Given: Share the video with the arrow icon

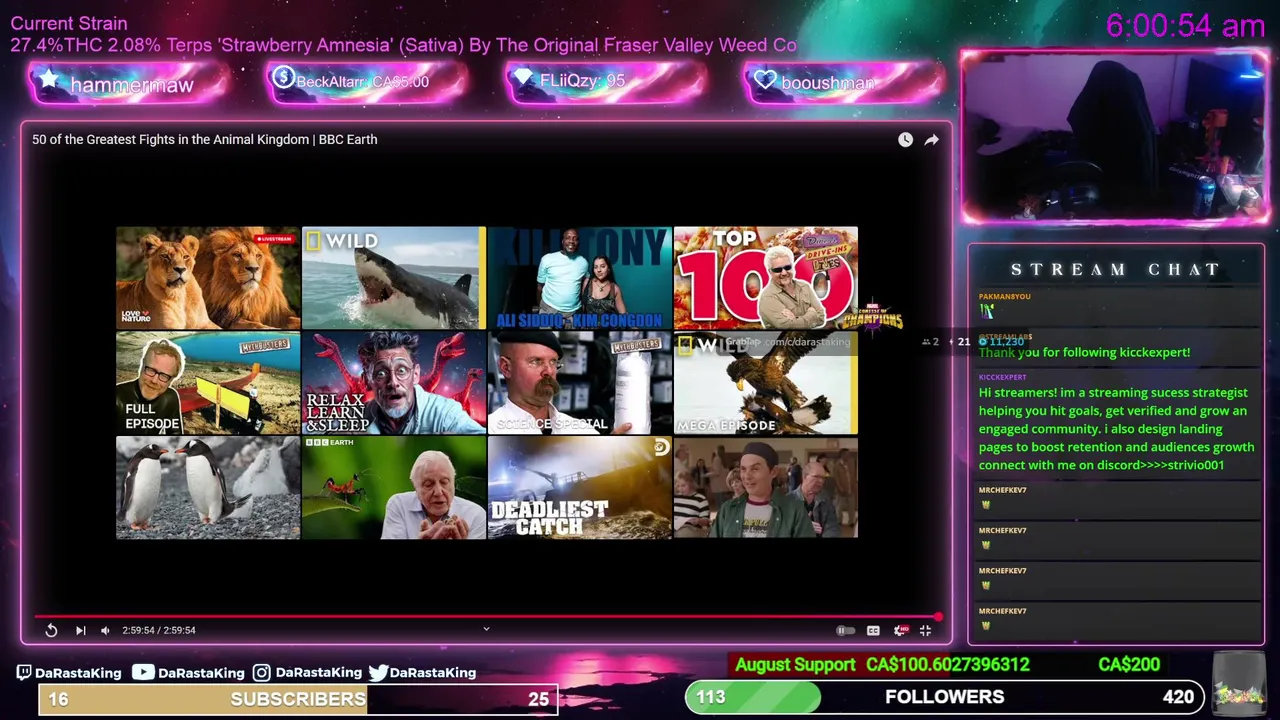Looking at the screenshot, I should pyautogui.click(x=931, y=140).
